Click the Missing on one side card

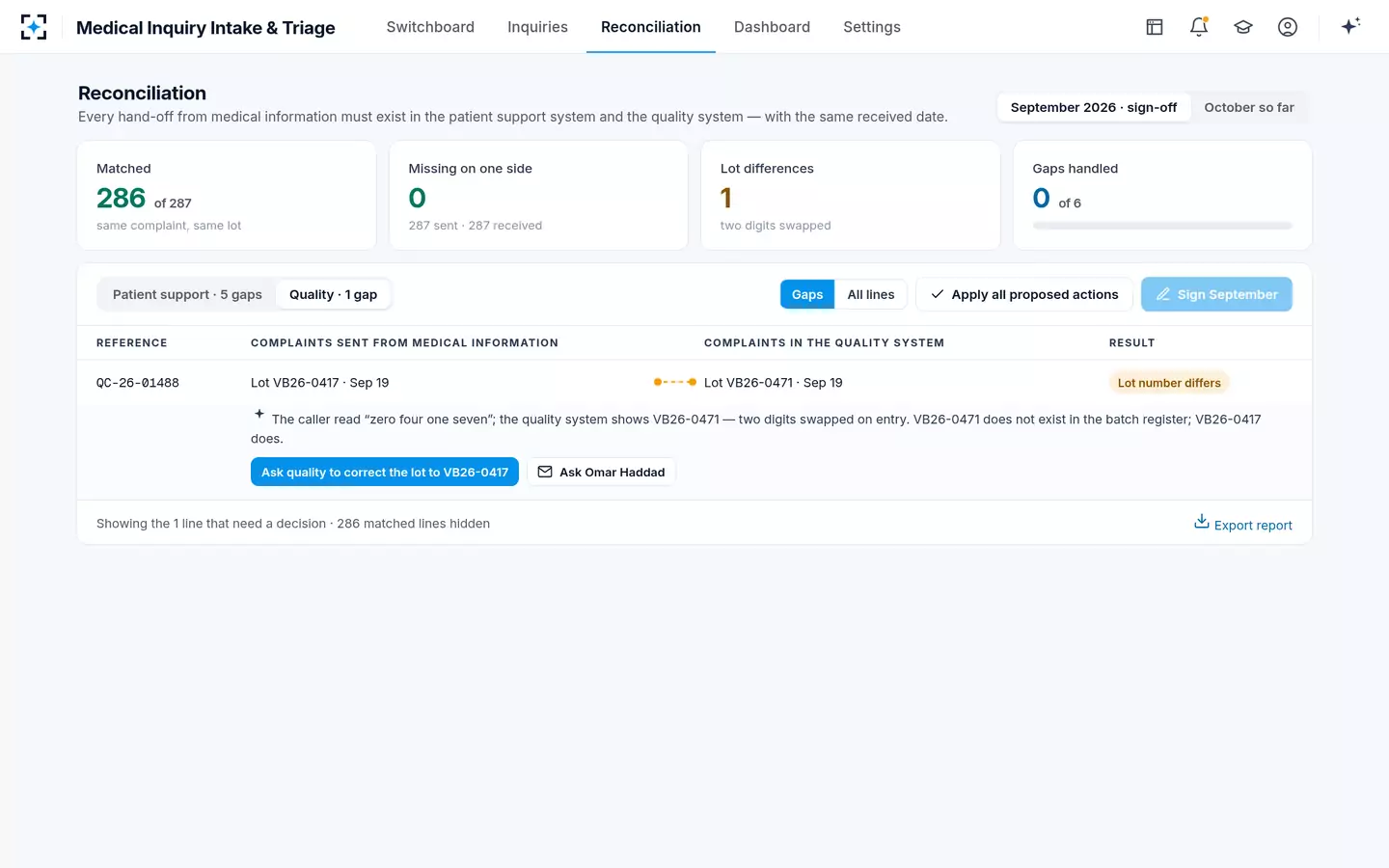click(538, 195)
